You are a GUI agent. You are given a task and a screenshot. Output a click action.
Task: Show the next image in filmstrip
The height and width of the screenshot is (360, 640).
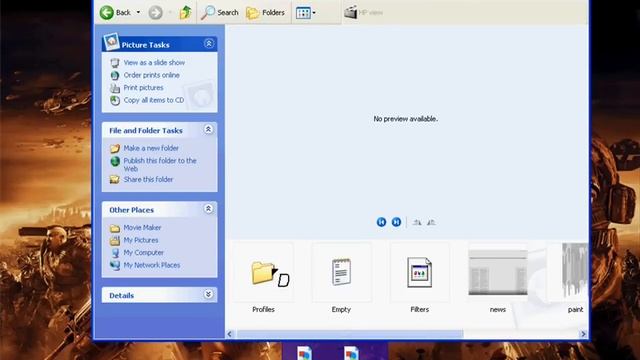tap(396, 222)
